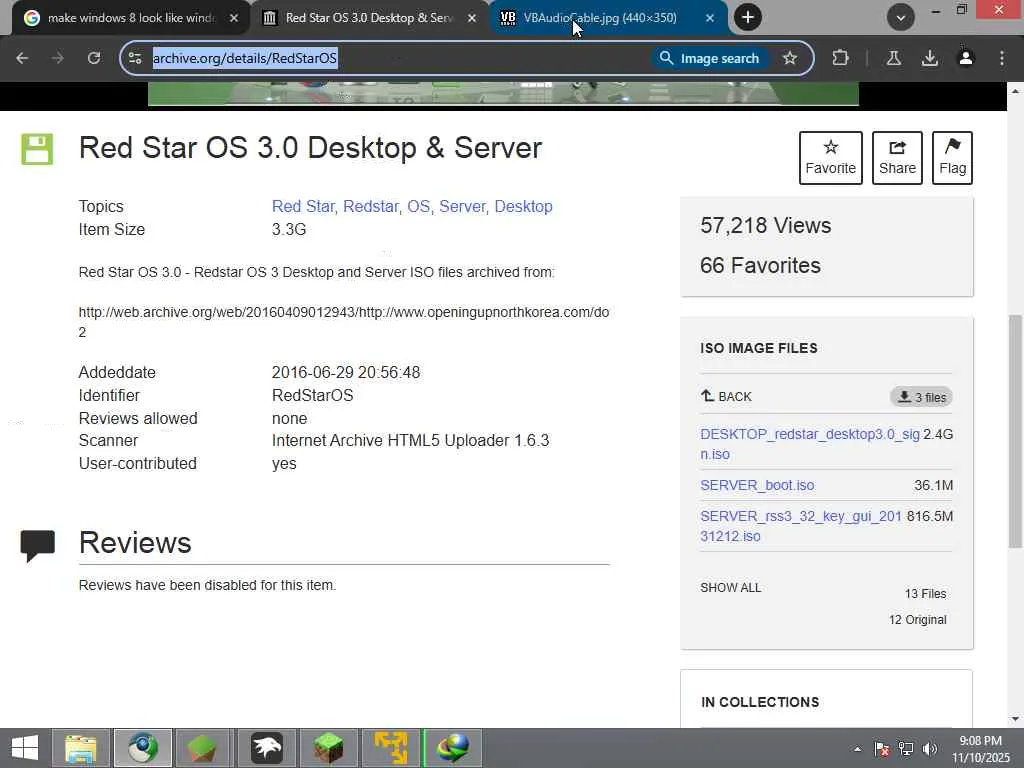Open the Windows Start button

click(x=25, y=748)
